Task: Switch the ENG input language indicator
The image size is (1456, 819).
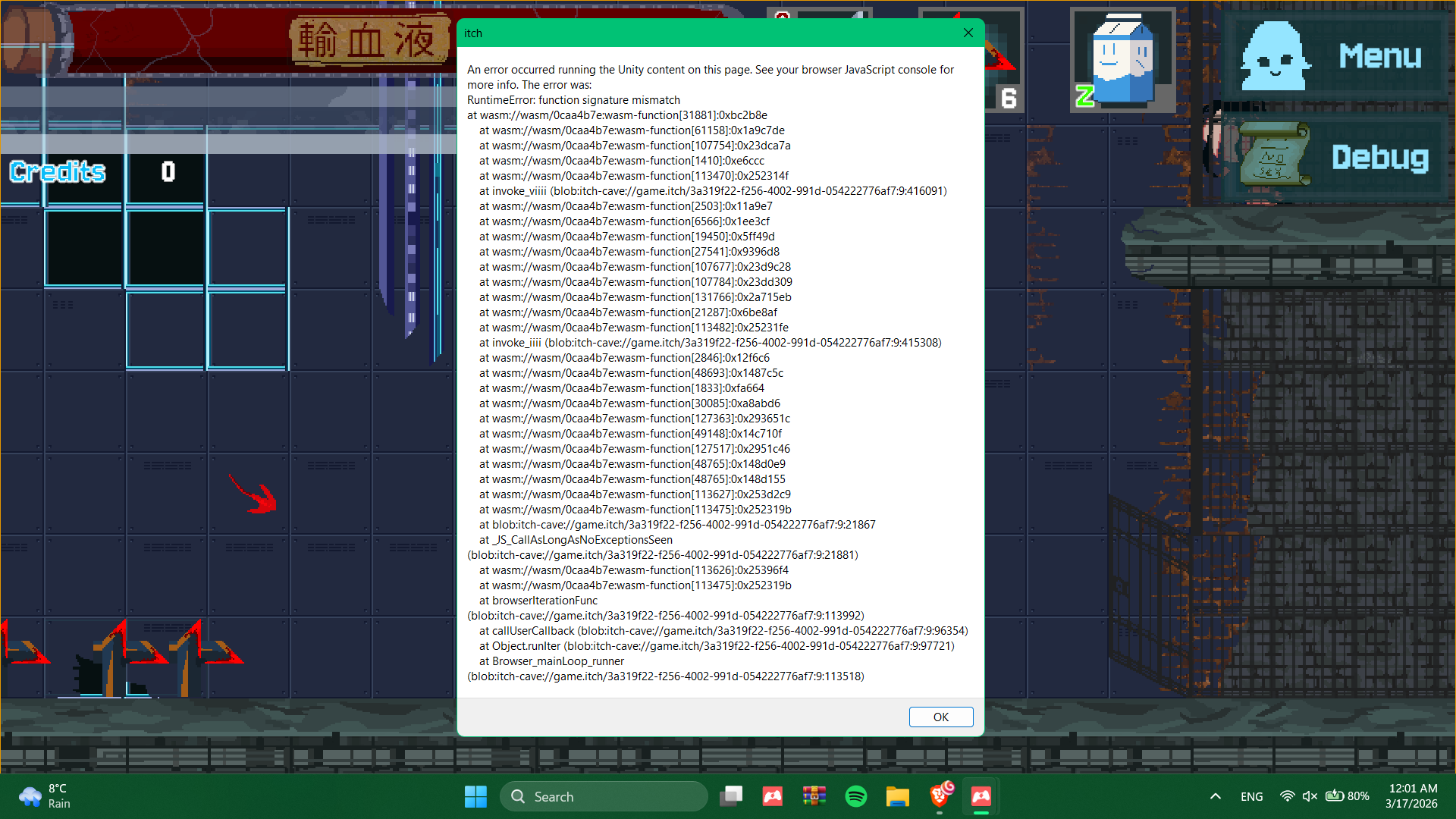Action: click(1251, 796)
